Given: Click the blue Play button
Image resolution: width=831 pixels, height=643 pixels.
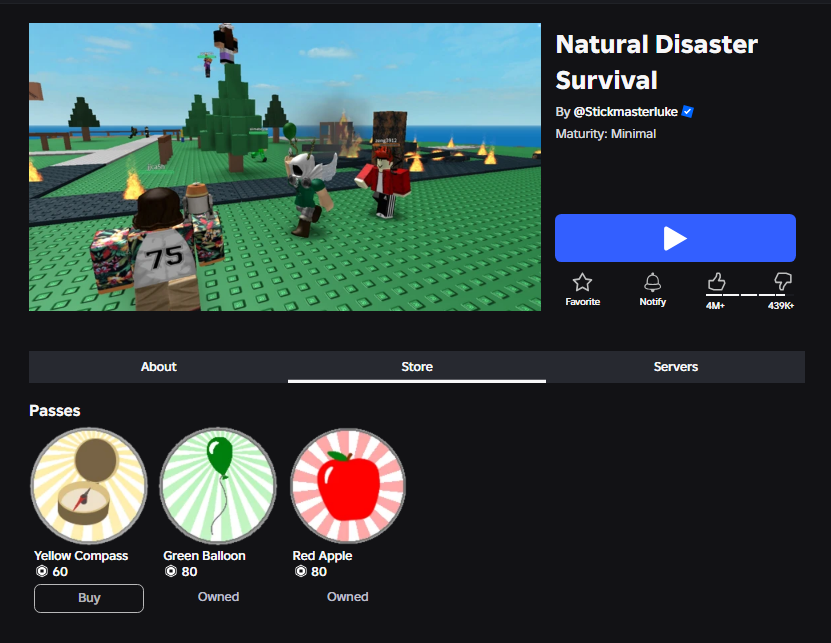Looking at the screenshot, I should [675, 238].
